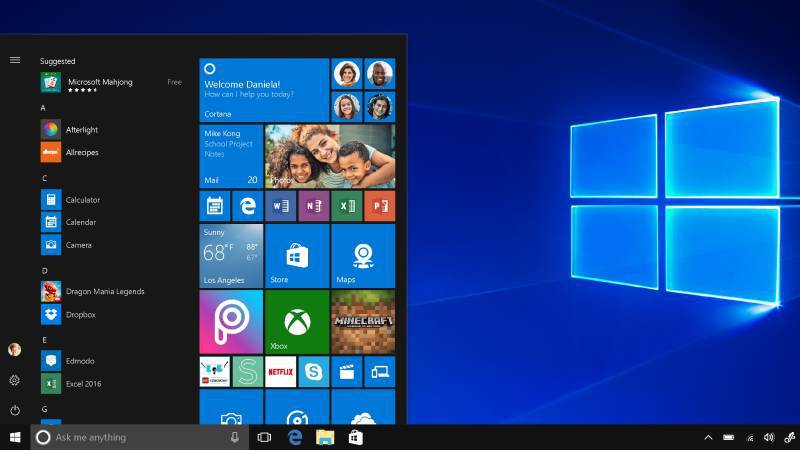Click the volume speaker tray icon
The image size is (800, 450).
tap(769, 437)
